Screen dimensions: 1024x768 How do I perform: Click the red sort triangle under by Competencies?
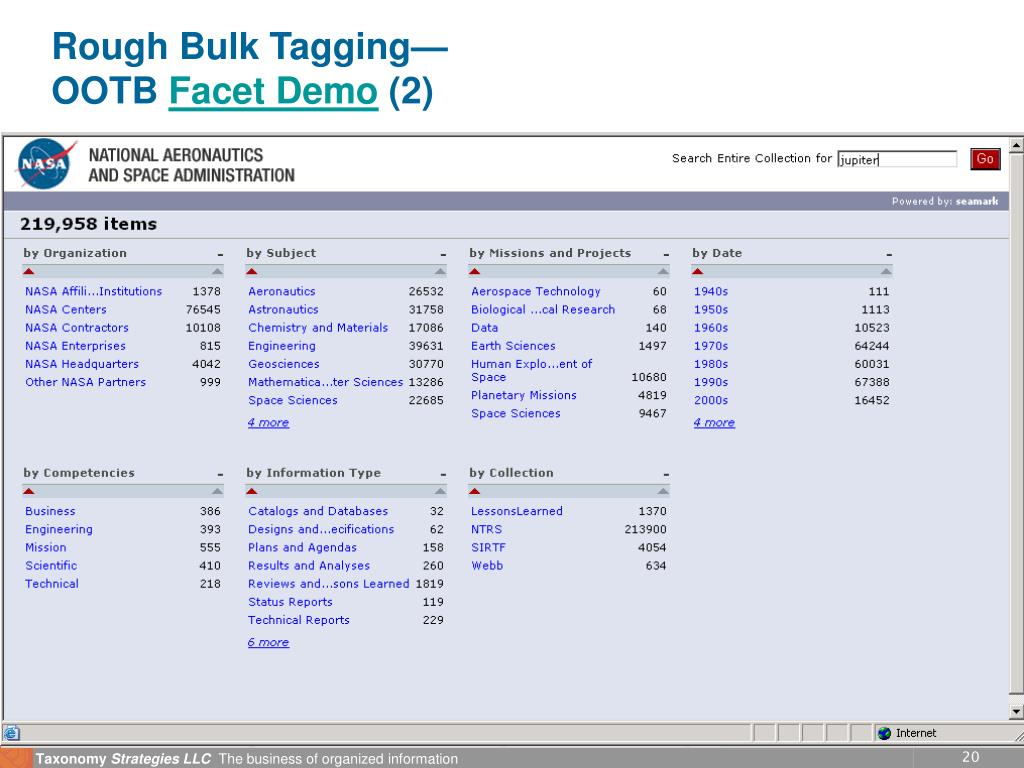click(x=29, y=491)
